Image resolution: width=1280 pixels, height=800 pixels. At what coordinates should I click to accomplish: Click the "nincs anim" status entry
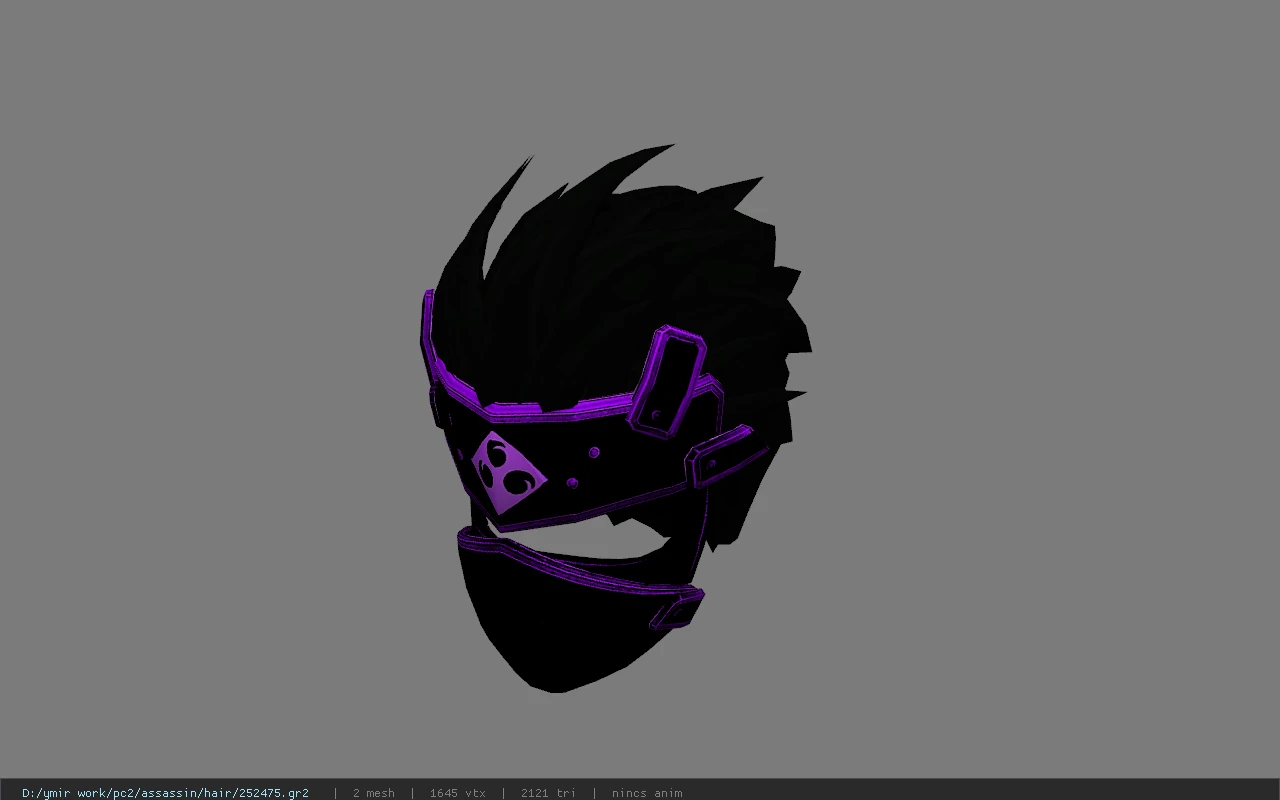pos(647,793)
